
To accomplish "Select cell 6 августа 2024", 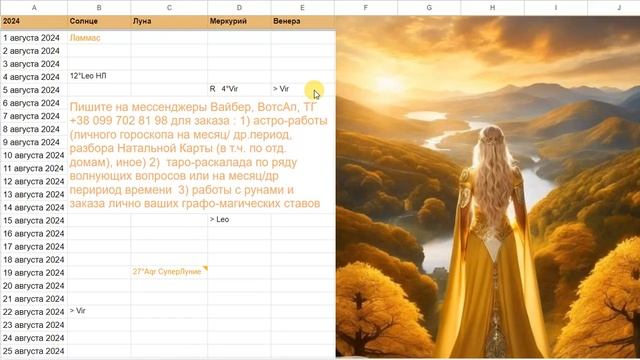I will [34, 103].
